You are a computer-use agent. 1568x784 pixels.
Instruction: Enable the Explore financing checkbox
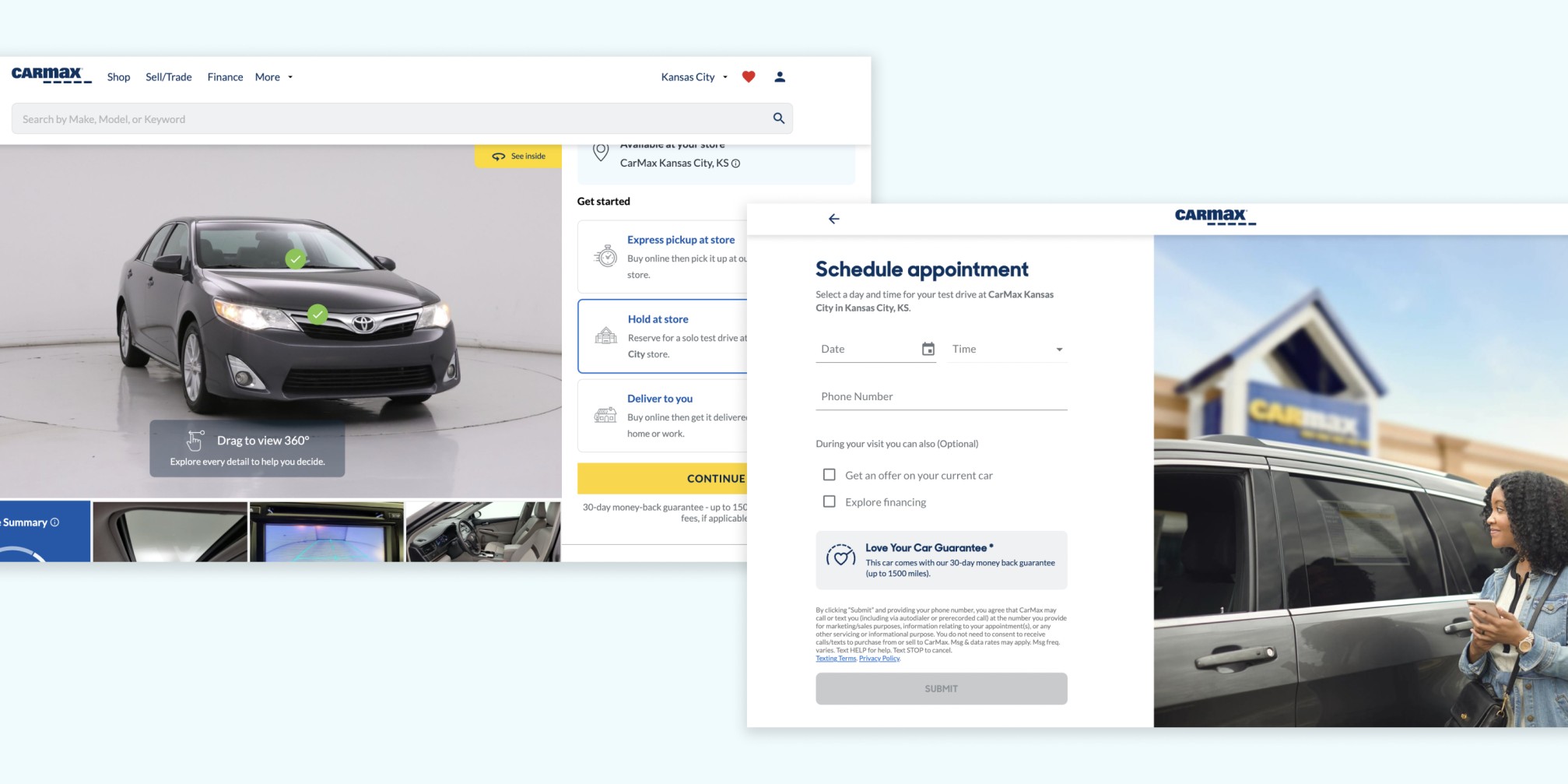coord(829,501)
